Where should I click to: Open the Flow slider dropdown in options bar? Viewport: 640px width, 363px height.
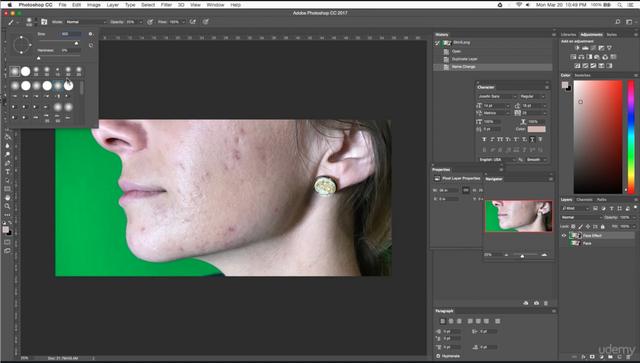click(183, 22)
